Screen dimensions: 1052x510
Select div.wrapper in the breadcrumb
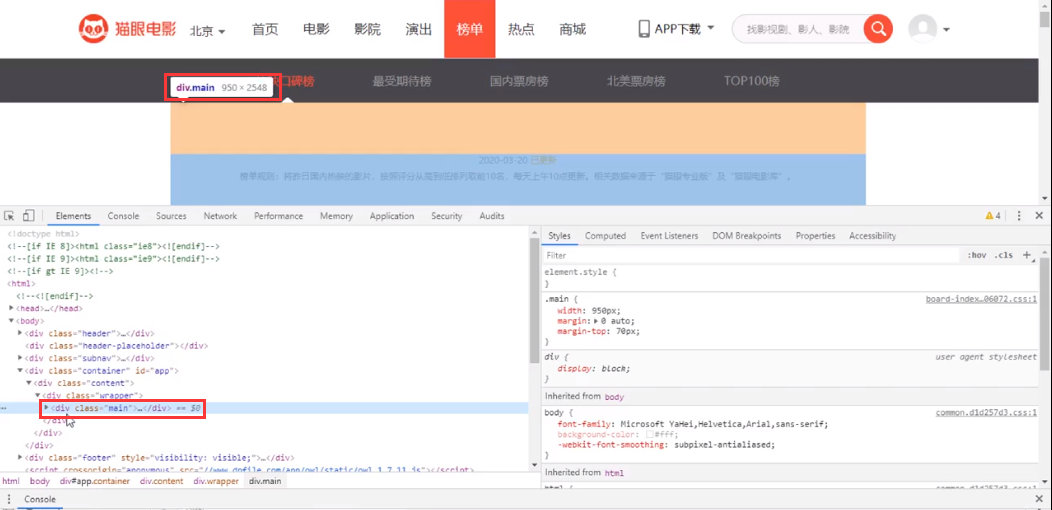[216, 481]
